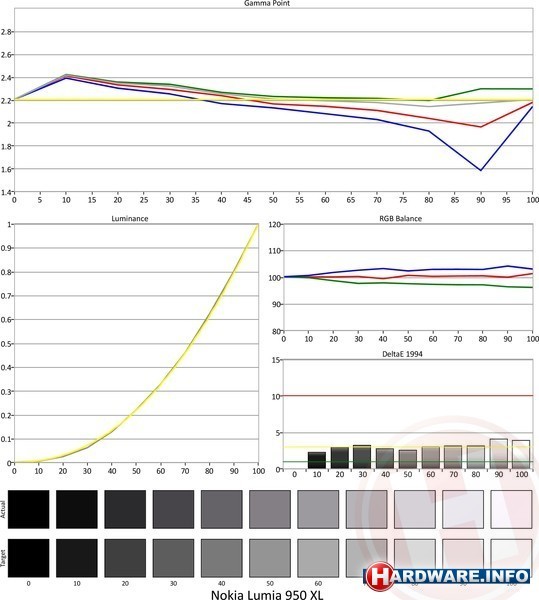Click the blue gamma dip at 90
The width and height of the screenshot is (539, 600).
(481, 170)
